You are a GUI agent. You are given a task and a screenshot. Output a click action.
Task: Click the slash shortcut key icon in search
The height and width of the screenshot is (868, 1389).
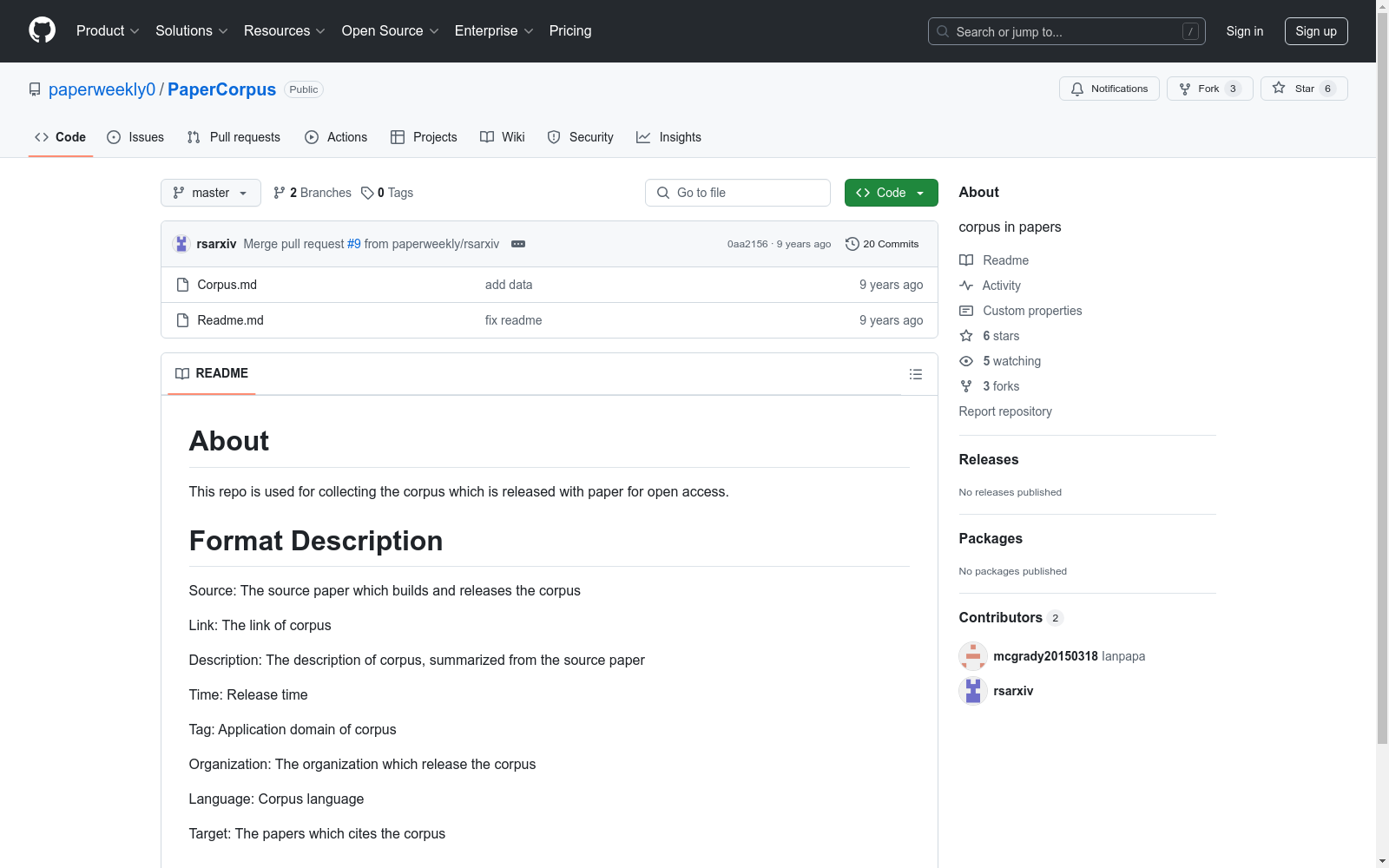pos(1190,31)
